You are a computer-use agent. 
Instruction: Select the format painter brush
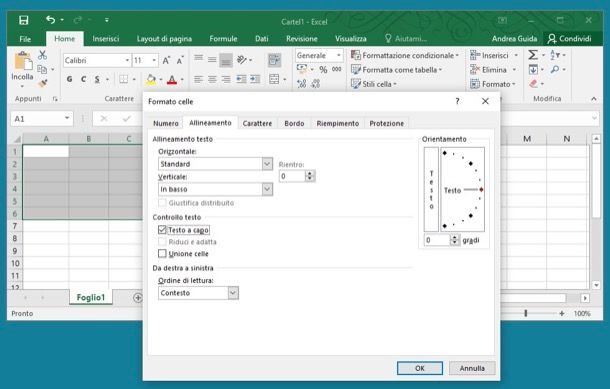43,83
